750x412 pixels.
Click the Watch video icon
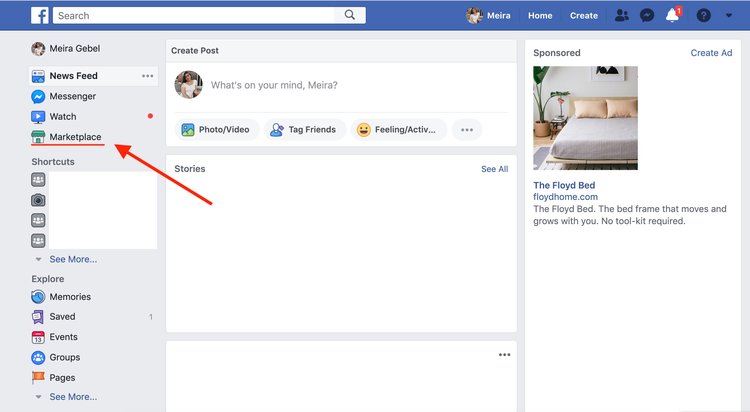(38, 117)
